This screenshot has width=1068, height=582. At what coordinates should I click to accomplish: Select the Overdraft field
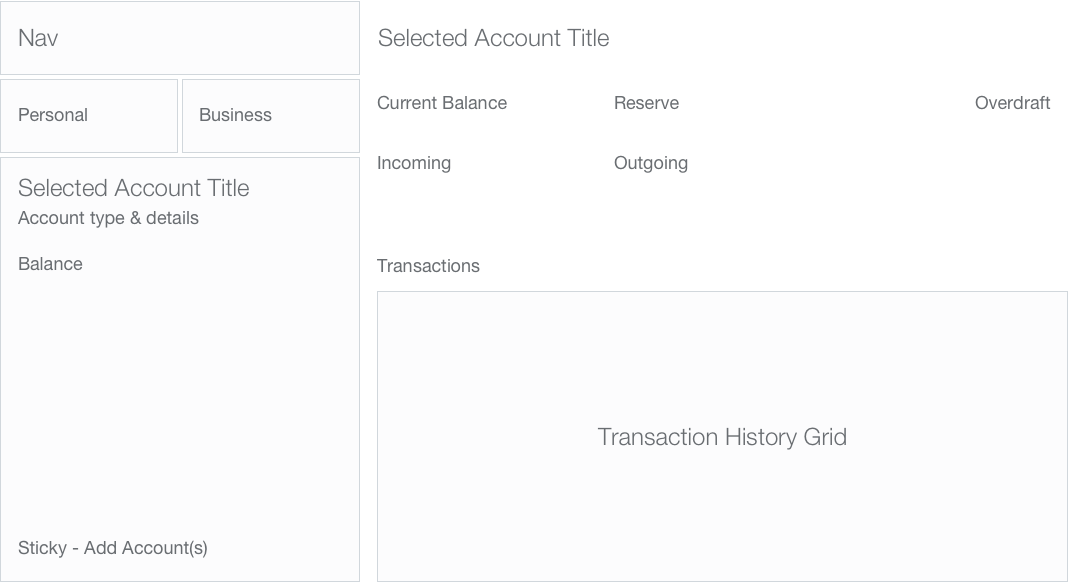click(1012, 103)
